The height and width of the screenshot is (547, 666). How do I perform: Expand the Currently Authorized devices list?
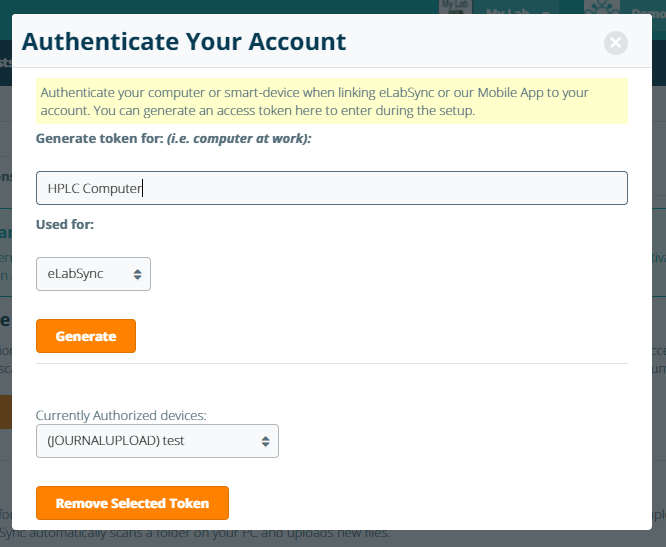tap(157, 441)
